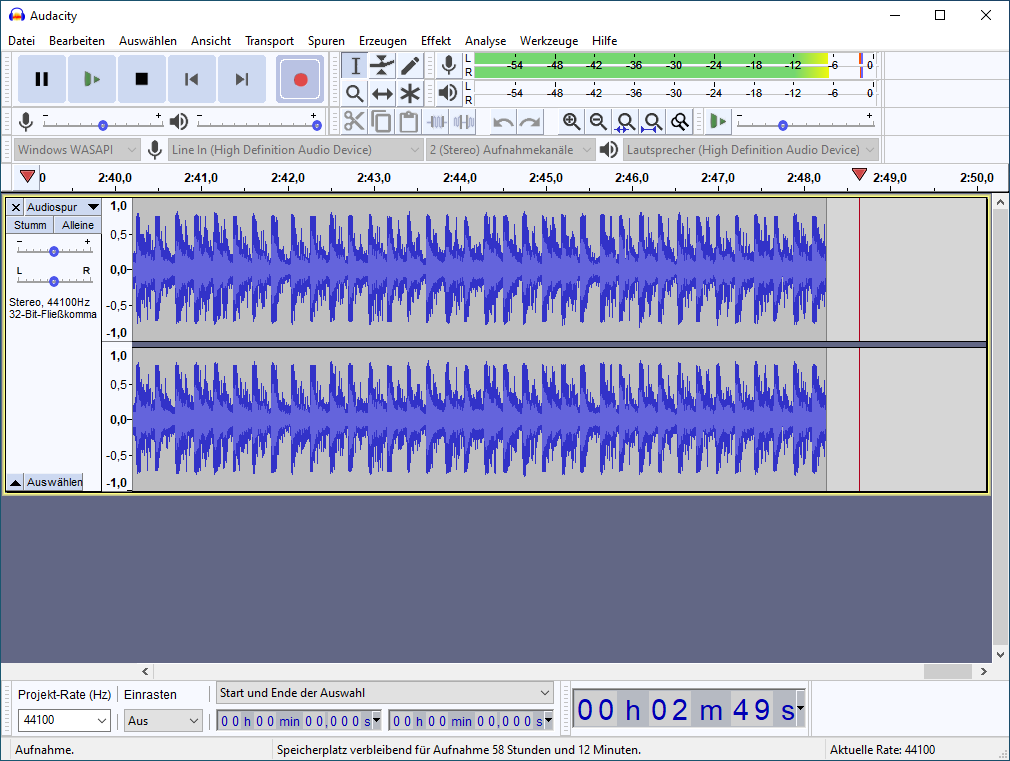Screen dimensions: 1010x761
Task: Open the Windows WASAPI host dropdown
Action: click(x=77, y=150)
